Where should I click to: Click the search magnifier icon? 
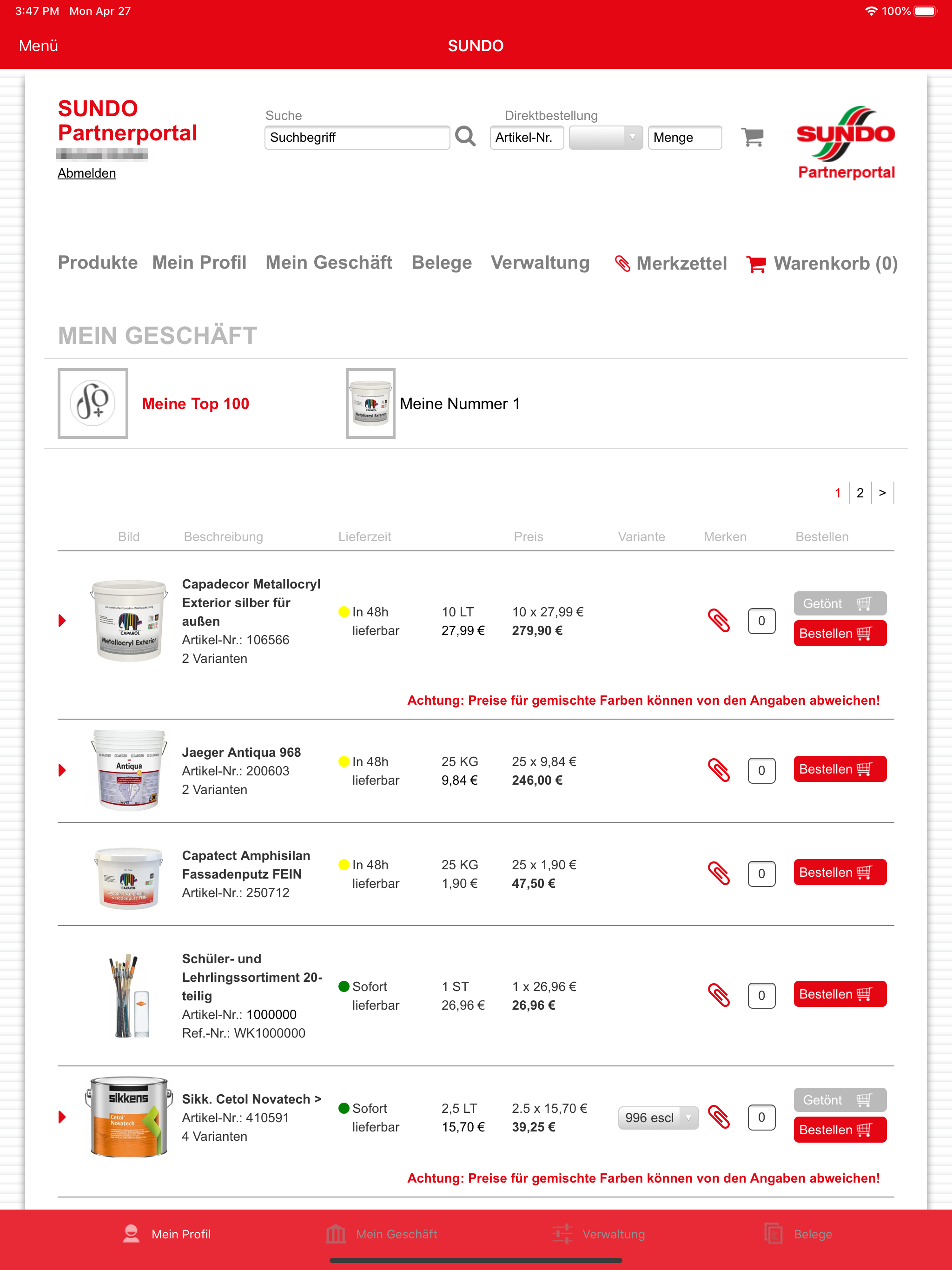465,137
